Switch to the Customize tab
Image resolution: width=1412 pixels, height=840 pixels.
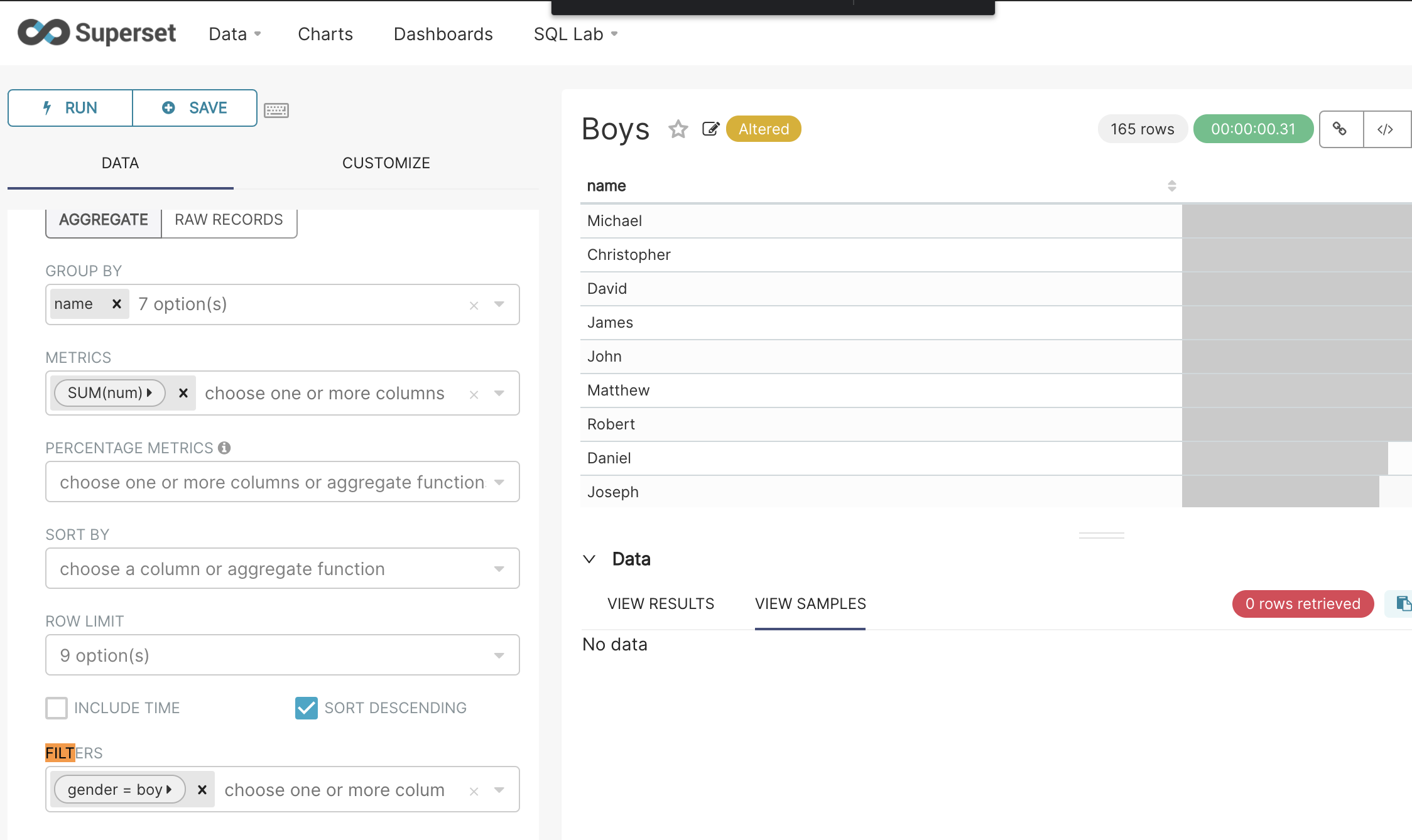[x=386, y=163]
